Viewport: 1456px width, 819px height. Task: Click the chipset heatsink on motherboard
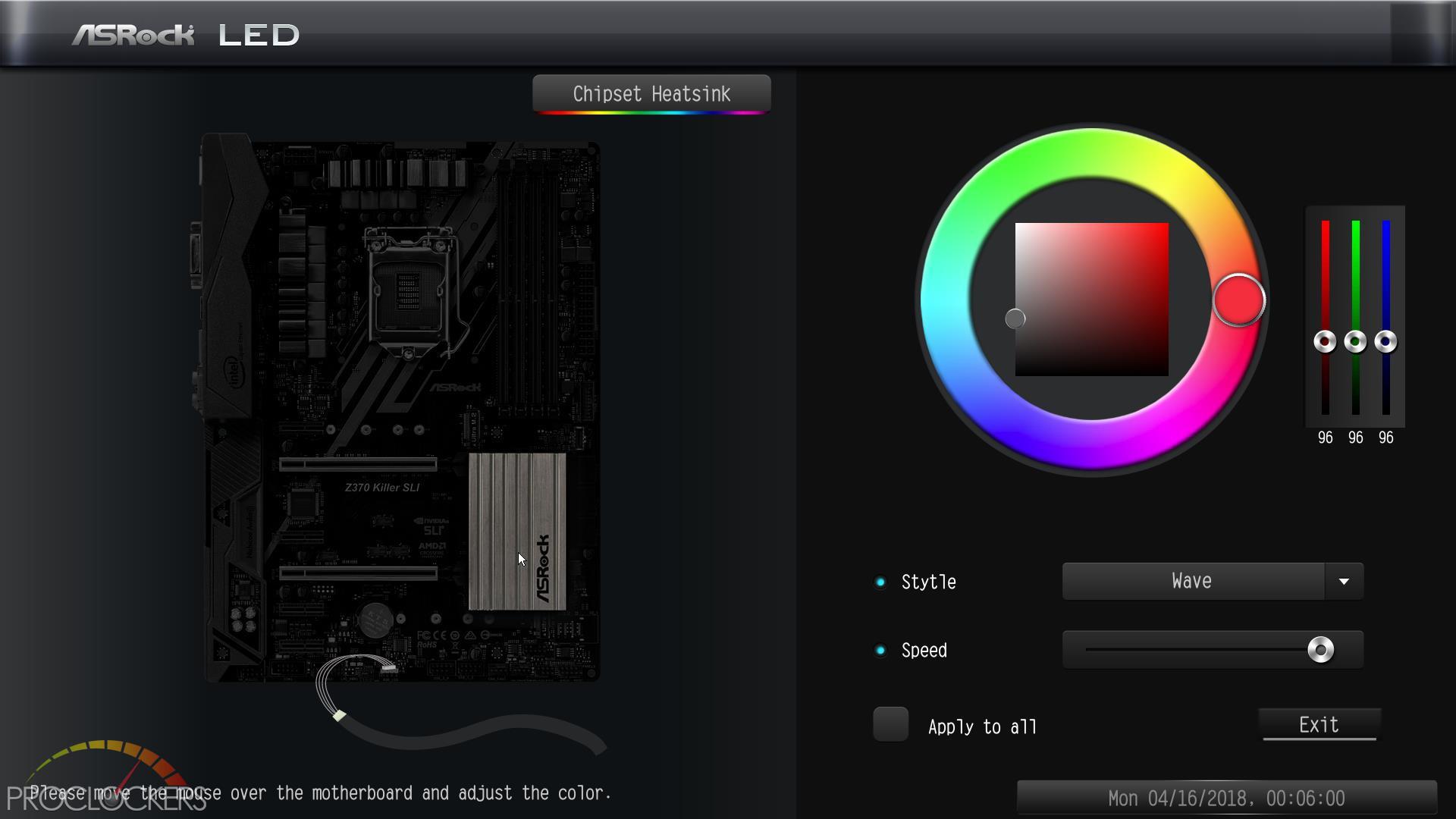click(517, 532)
